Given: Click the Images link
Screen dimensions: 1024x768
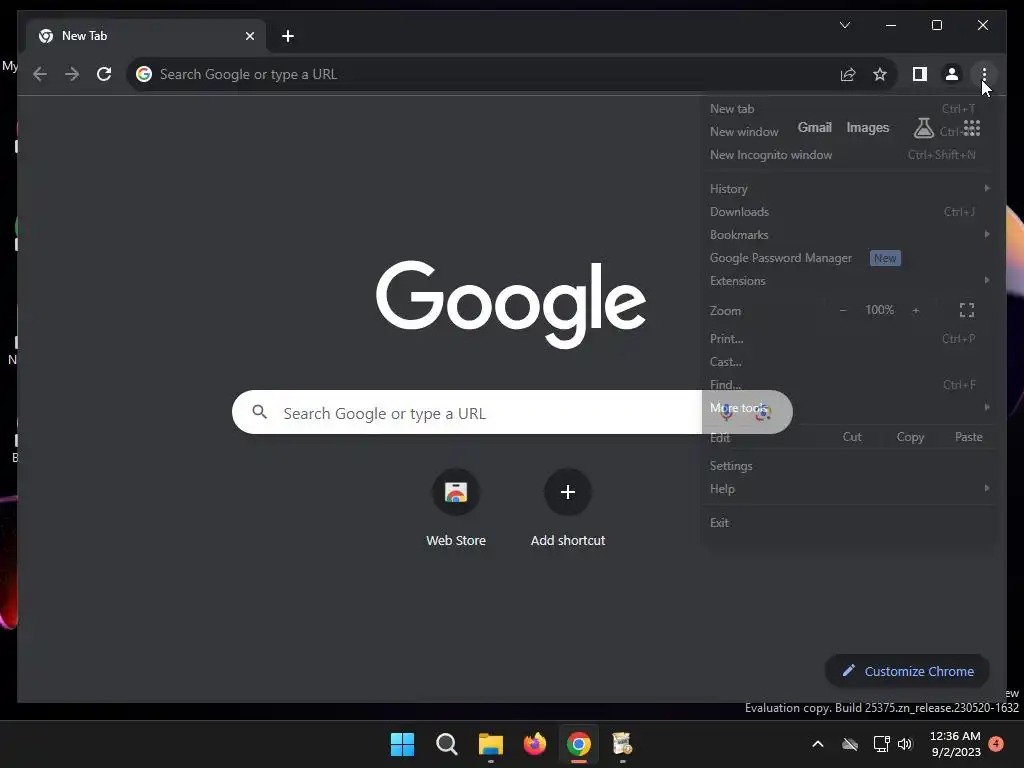Looking at the screenshot, I should point(867,127).
